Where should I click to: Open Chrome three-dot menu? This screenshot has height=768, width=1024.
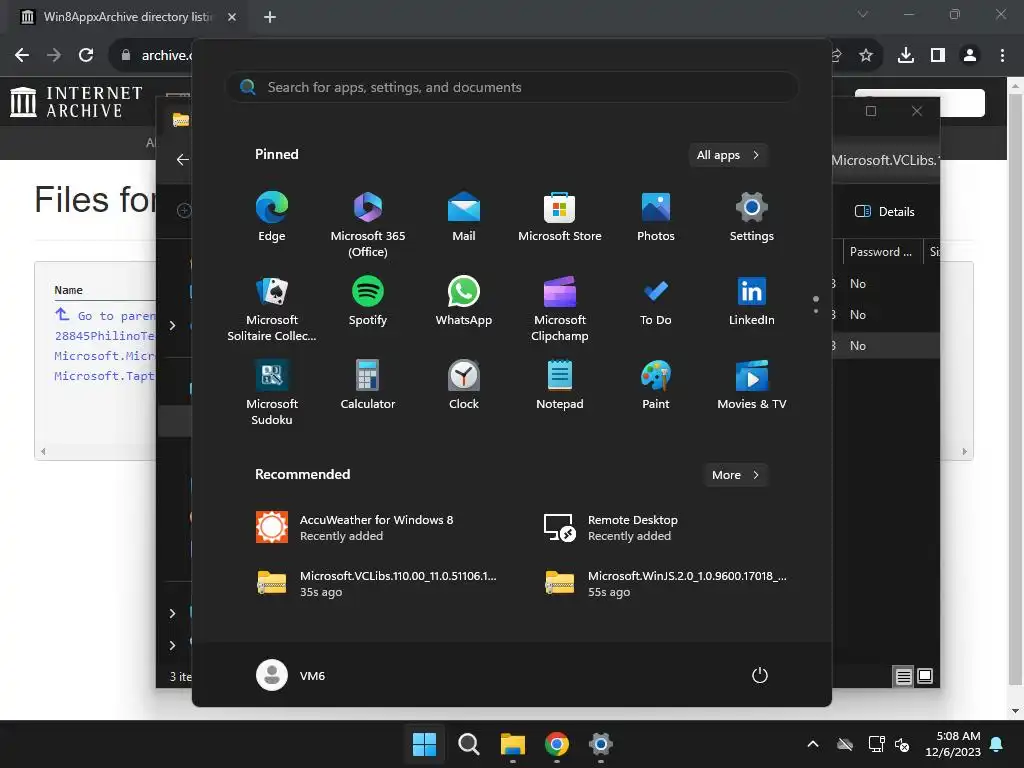click(x=1002, y=56)
